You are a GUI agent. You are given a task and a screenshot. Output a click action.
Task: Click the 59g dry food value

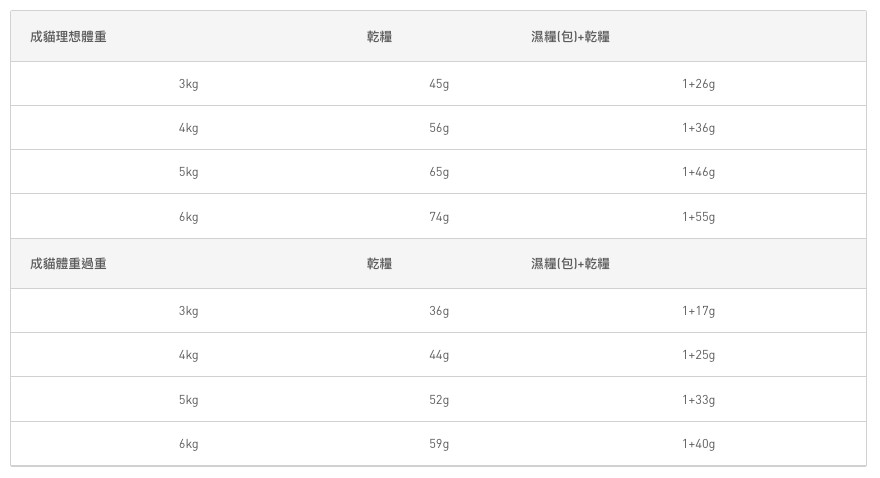pyautogui.click(x=438, y=444)
